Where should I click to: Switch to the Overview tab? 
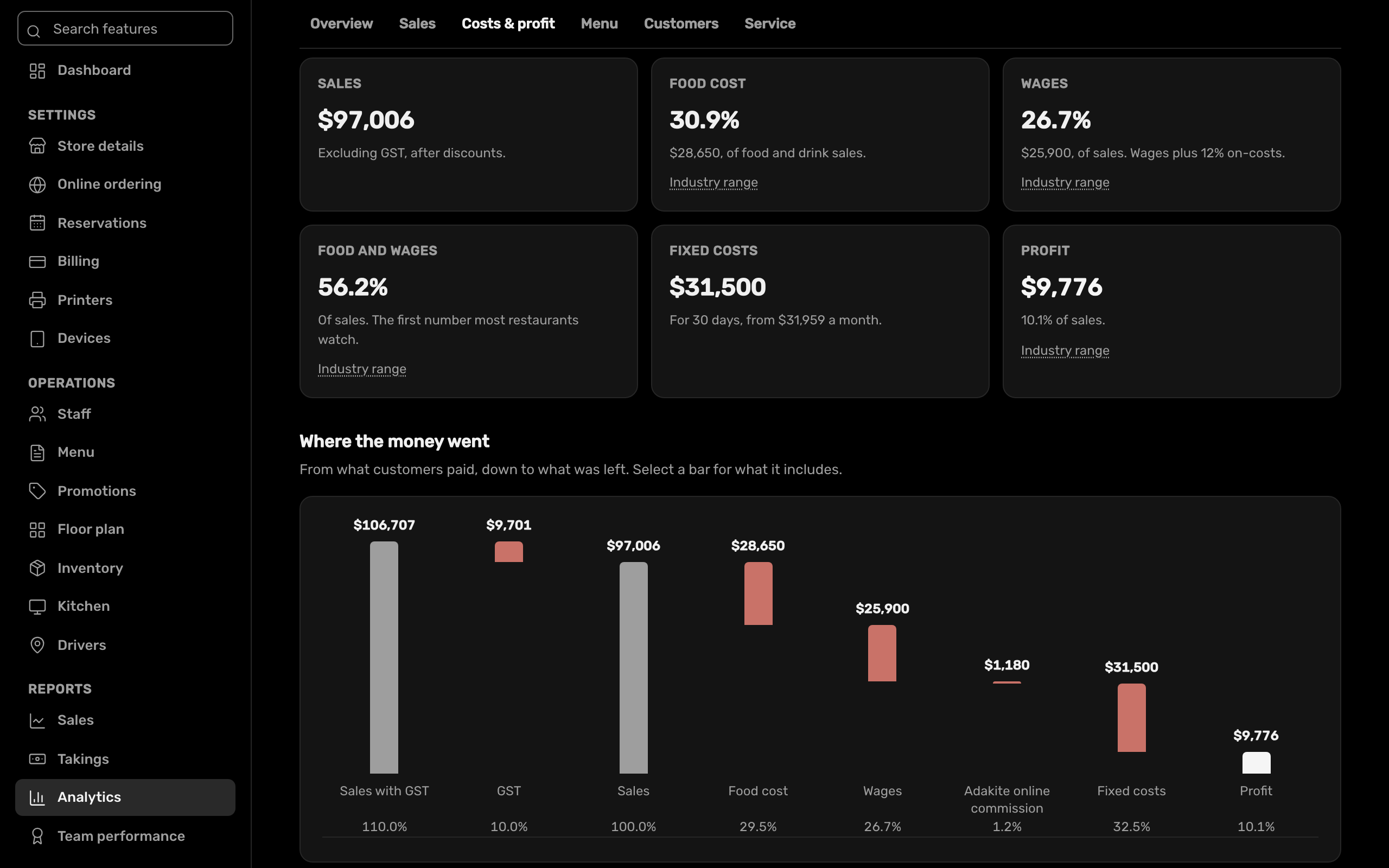click(x=341, y=23)
